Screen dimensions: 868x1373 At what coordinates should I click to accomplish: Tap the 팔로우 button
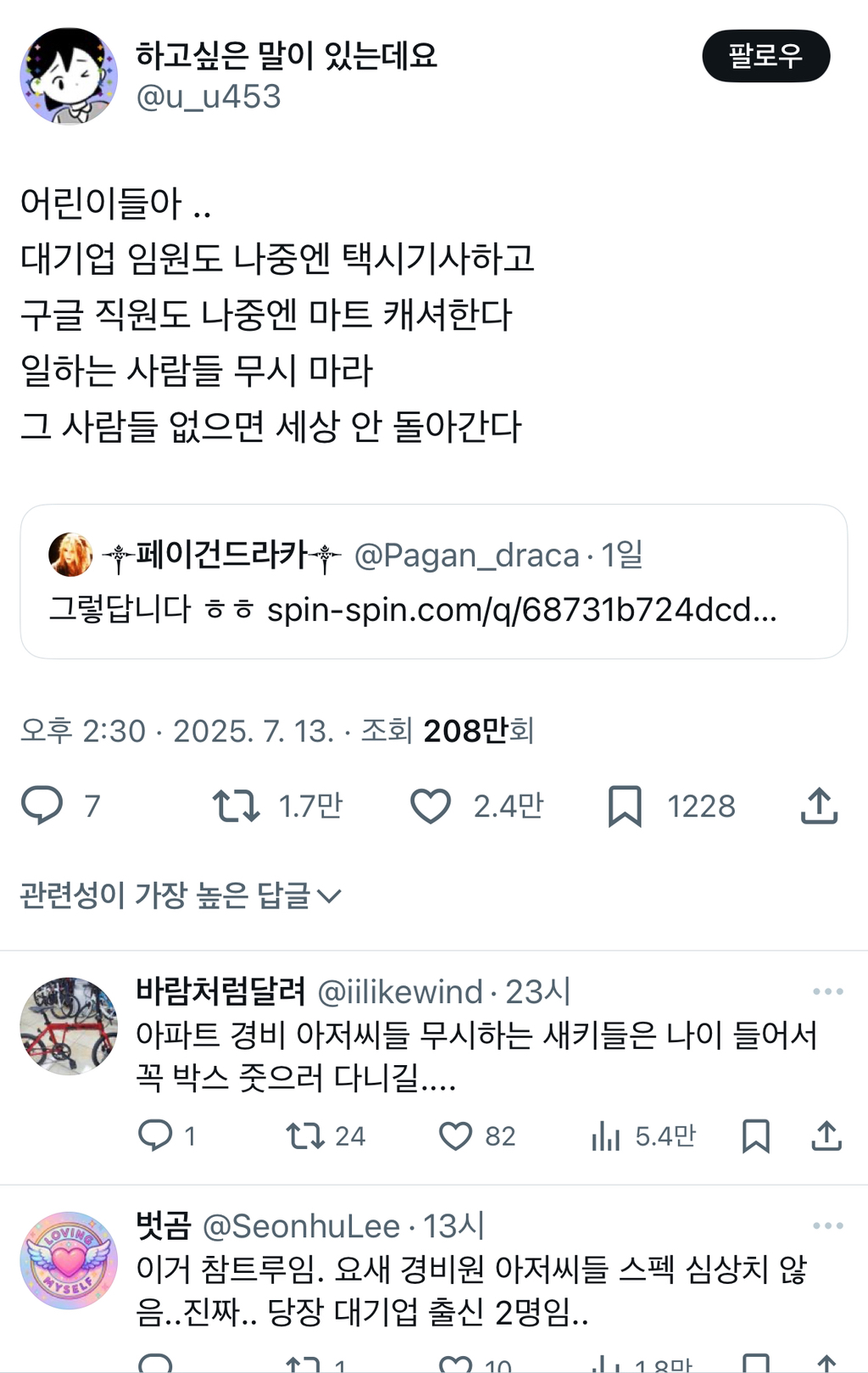pyautogui.click(x=765, y=56)
